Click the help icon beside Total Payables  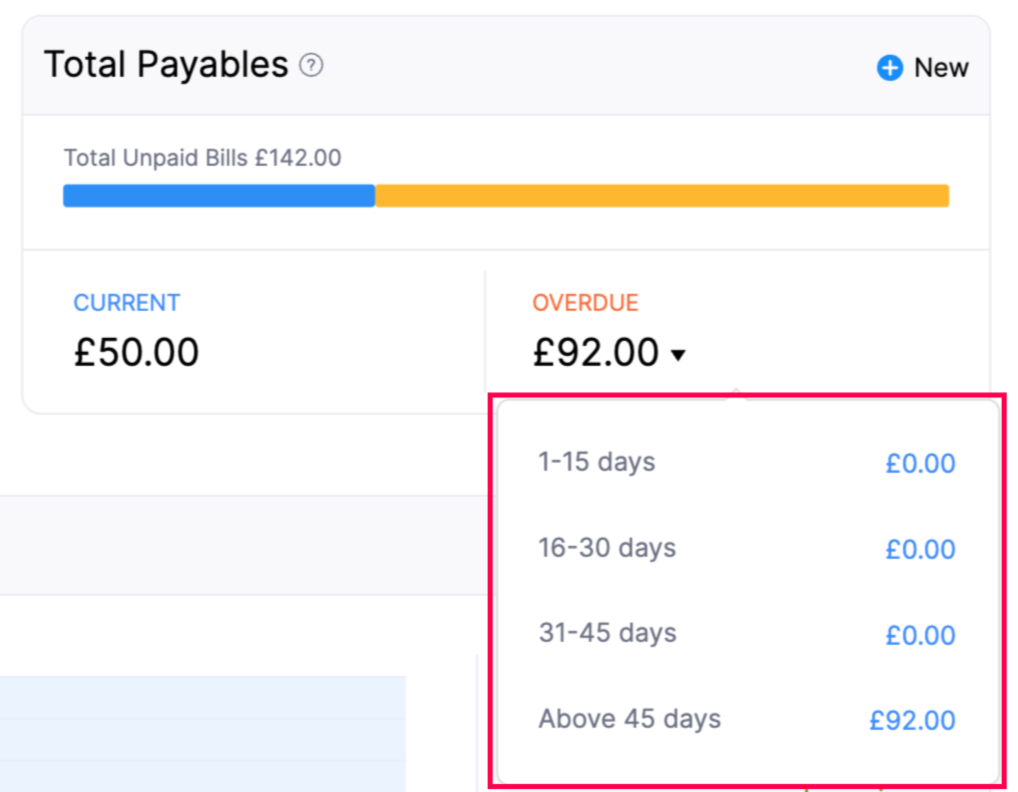pyautogui.click(x=311, y=65)
